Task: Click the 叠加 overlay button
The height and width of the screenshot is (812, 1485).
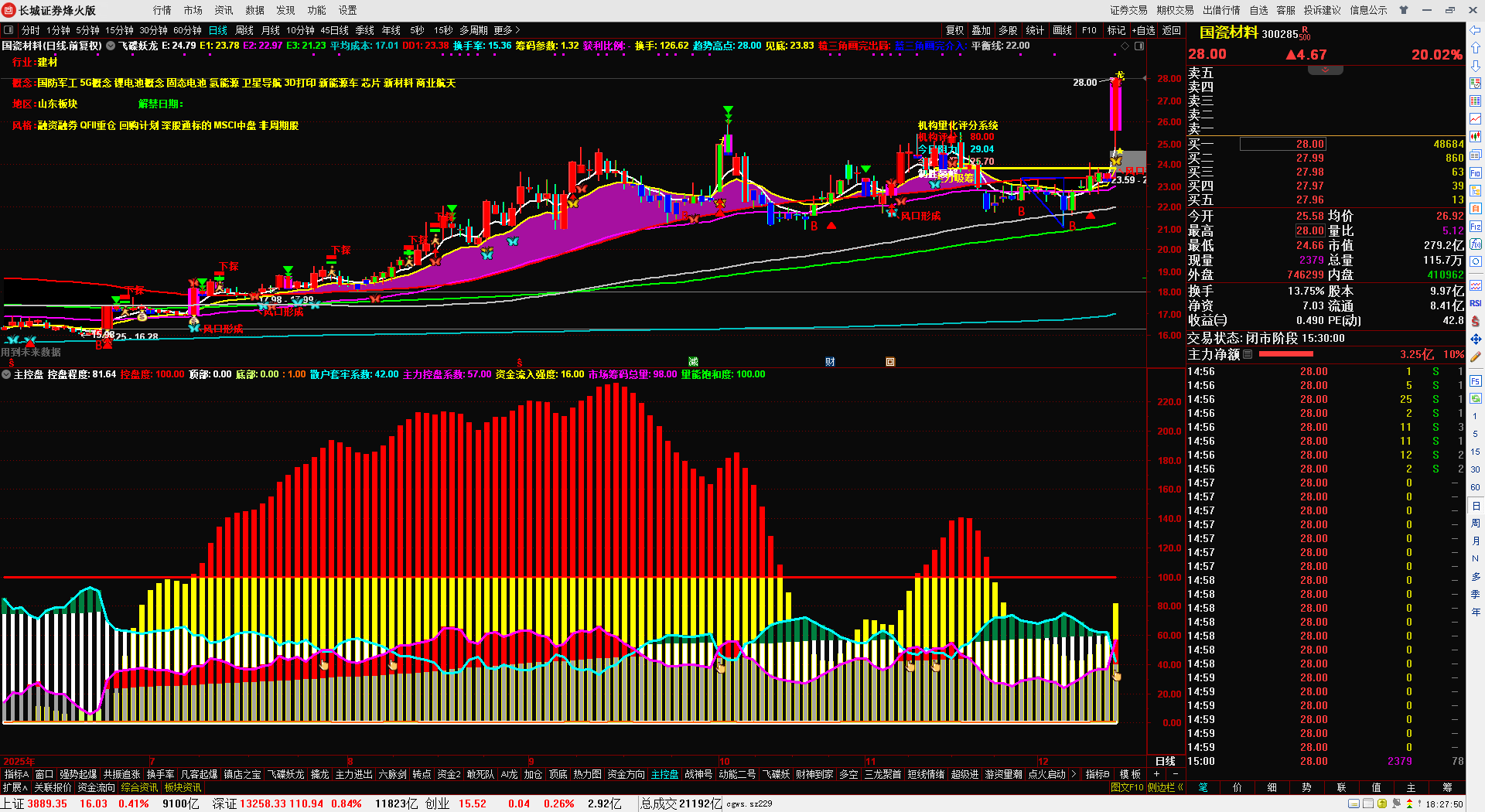Action: [981, 30]
